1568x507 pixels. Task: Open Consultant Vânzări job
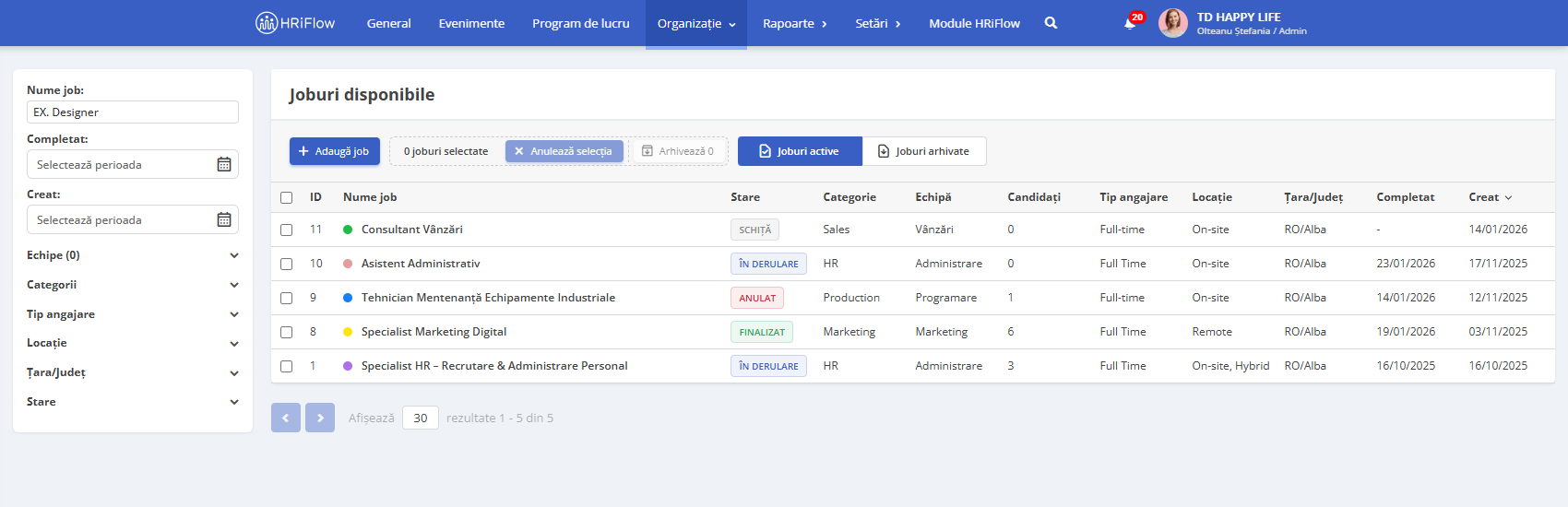tap(412, 230)
